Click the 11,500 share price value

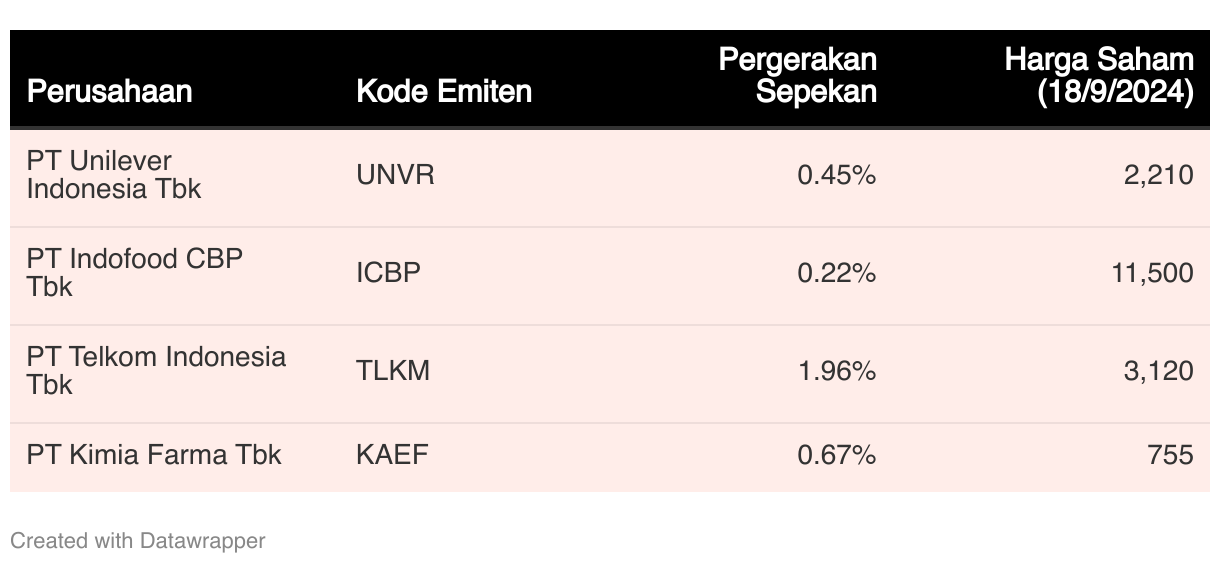[1152, 273]
